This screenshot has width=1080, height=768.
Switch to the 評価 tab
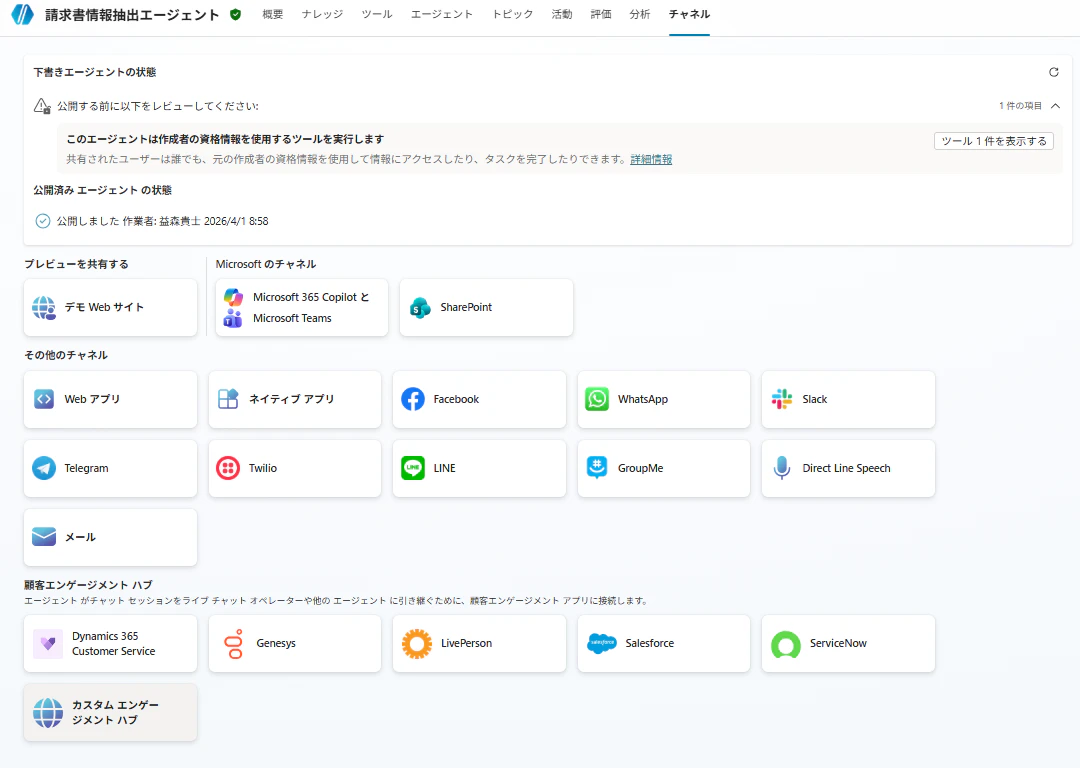coord(601,14)
